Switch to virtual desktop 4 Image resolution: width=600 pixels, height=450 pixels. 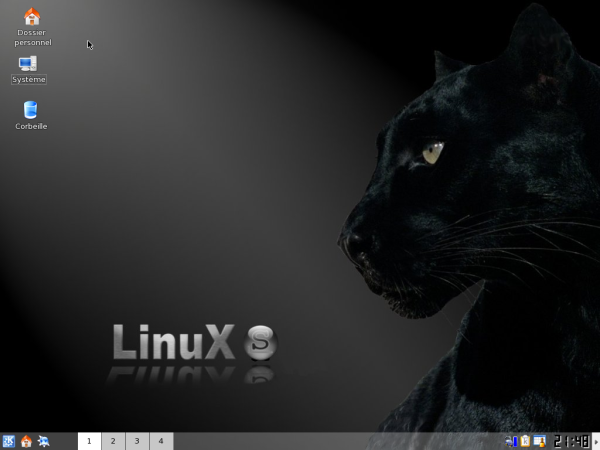(x=161, y=441)
